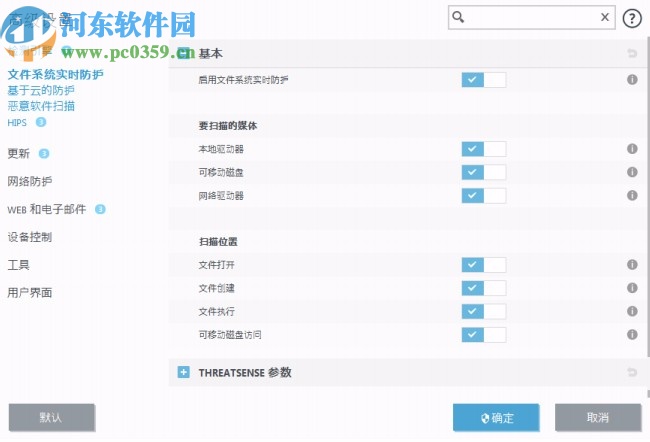Click the 扫描位置 heading
The height and width of the screenshot is (442, 650).
tap(218, 242)
